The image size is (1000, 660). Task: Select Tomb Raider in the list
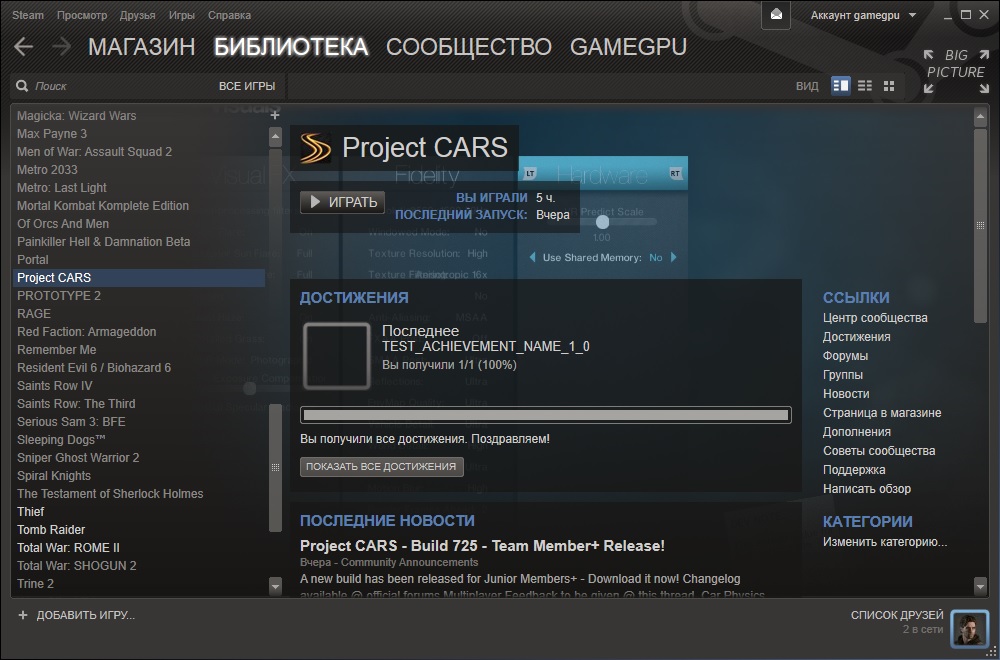[139, 529]
